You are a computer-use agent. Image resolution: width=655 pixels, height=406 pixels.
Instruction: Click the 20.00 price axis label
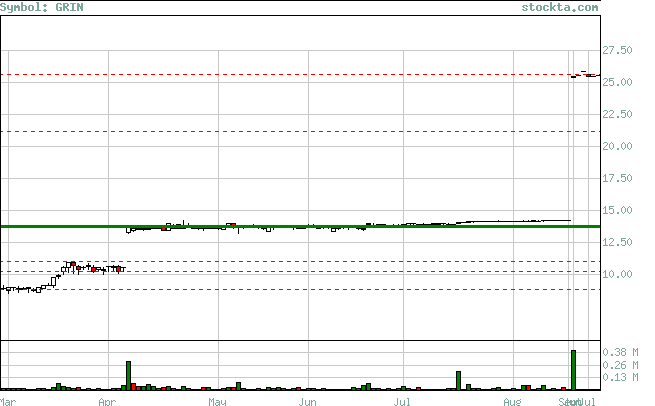617,146
